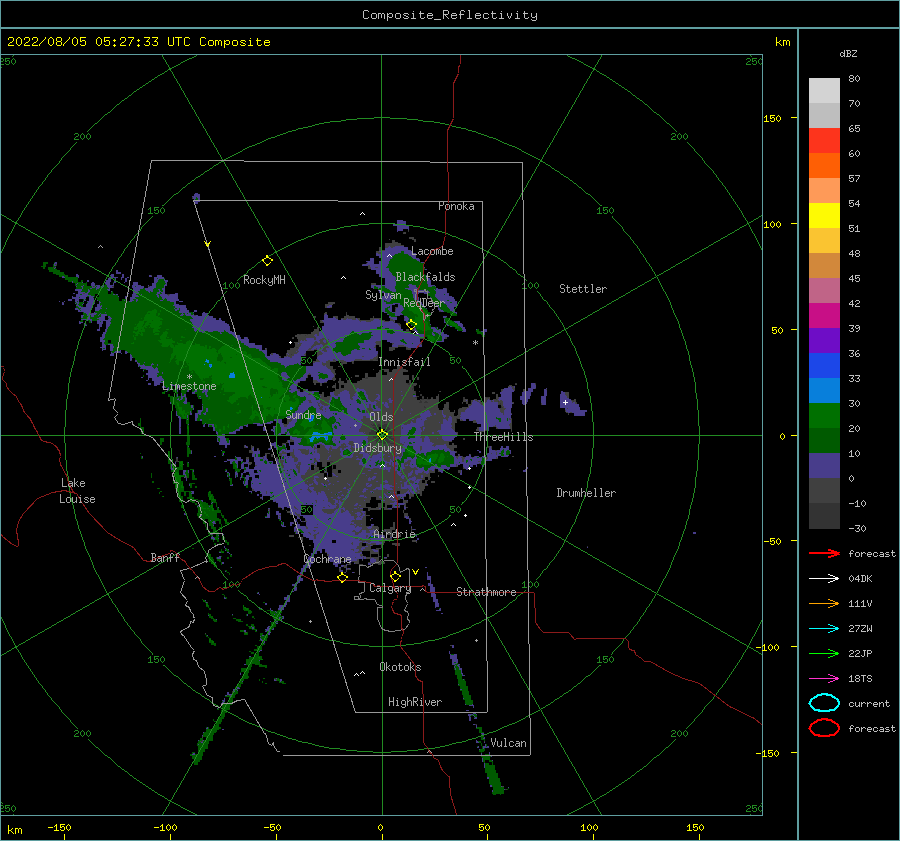Click the asterisk marker east of RedDeer
The image size is (900, 841).
pos(475,343)
